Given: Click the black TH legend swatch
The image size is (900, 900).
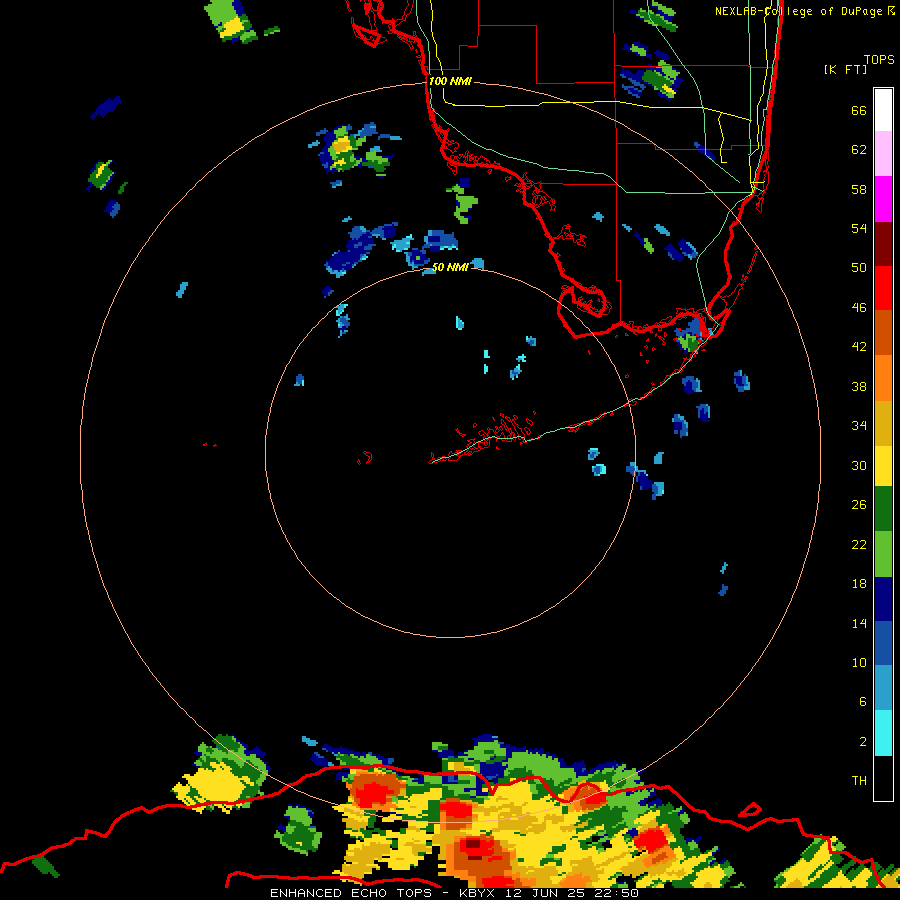Looking at the screenshot, I should (883, 778).
